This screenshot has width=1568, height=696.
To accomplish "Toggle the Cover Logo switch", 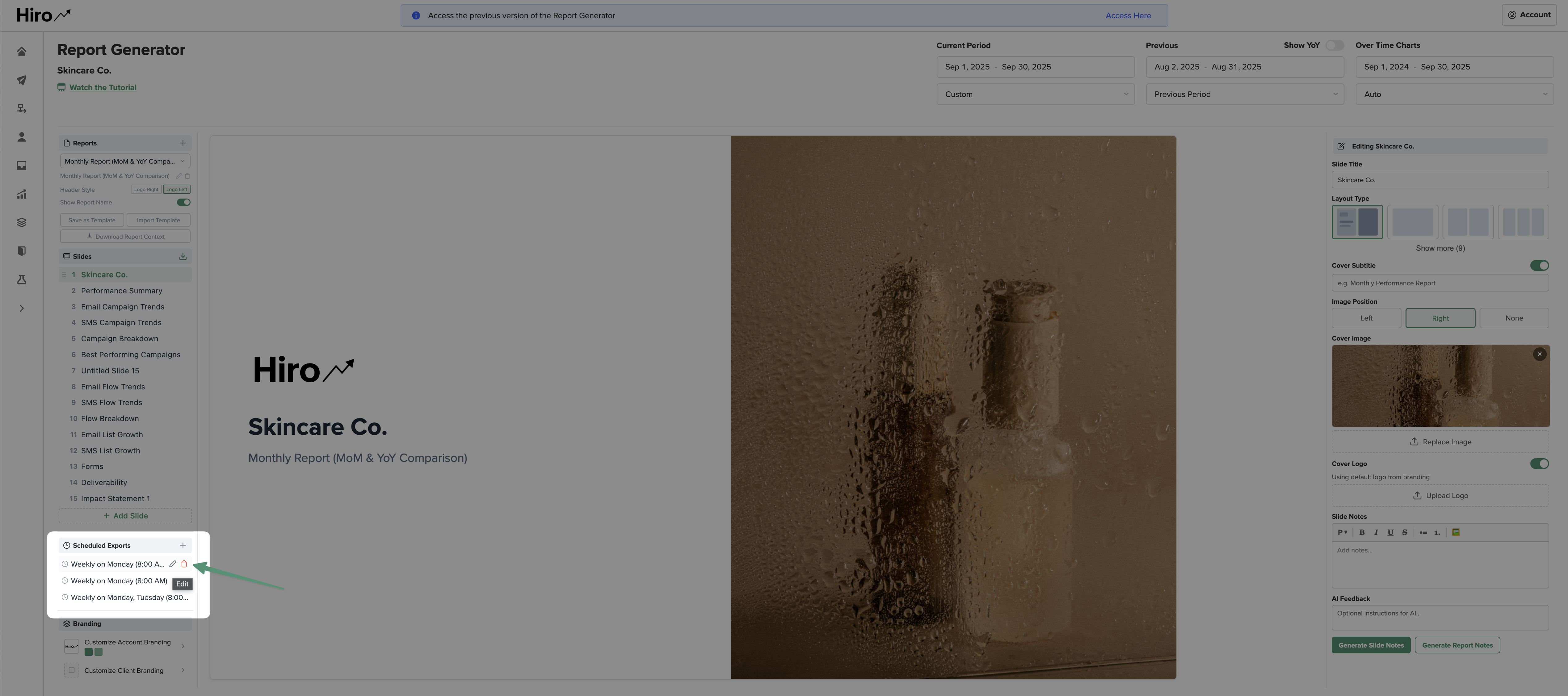I will [1539, 464].
